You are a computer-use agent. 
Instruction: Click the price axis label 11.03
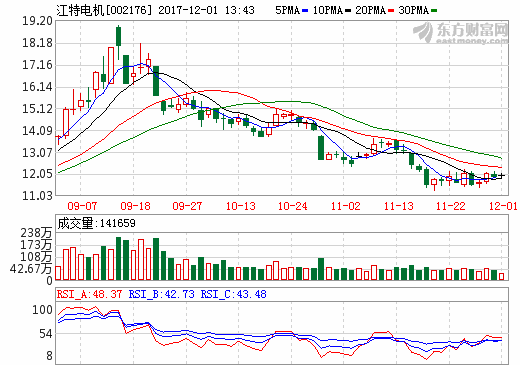[x=37, y=196]
